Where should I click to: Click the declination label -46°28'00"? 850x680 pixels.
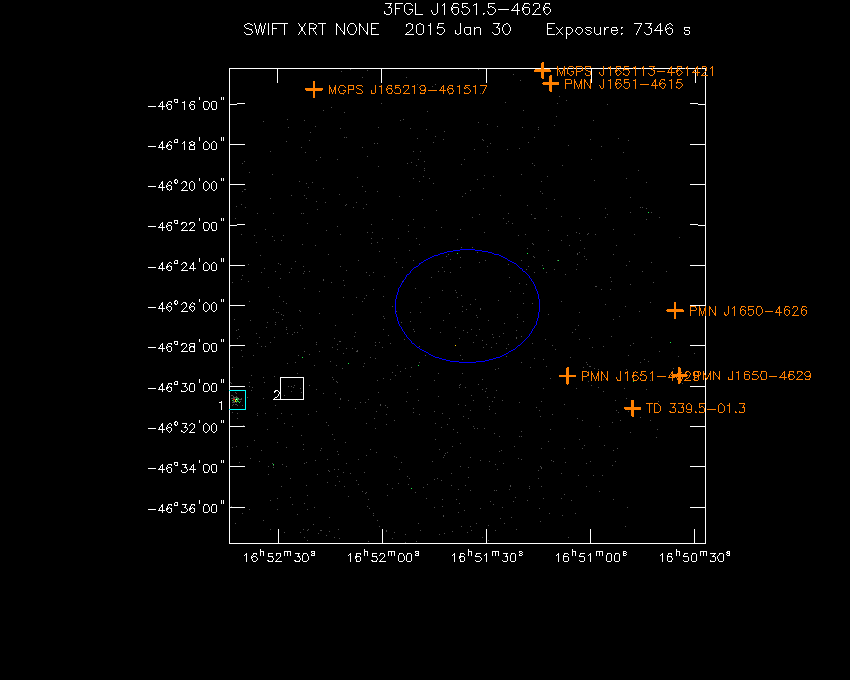pyautogui.click(x=186, y=347)
